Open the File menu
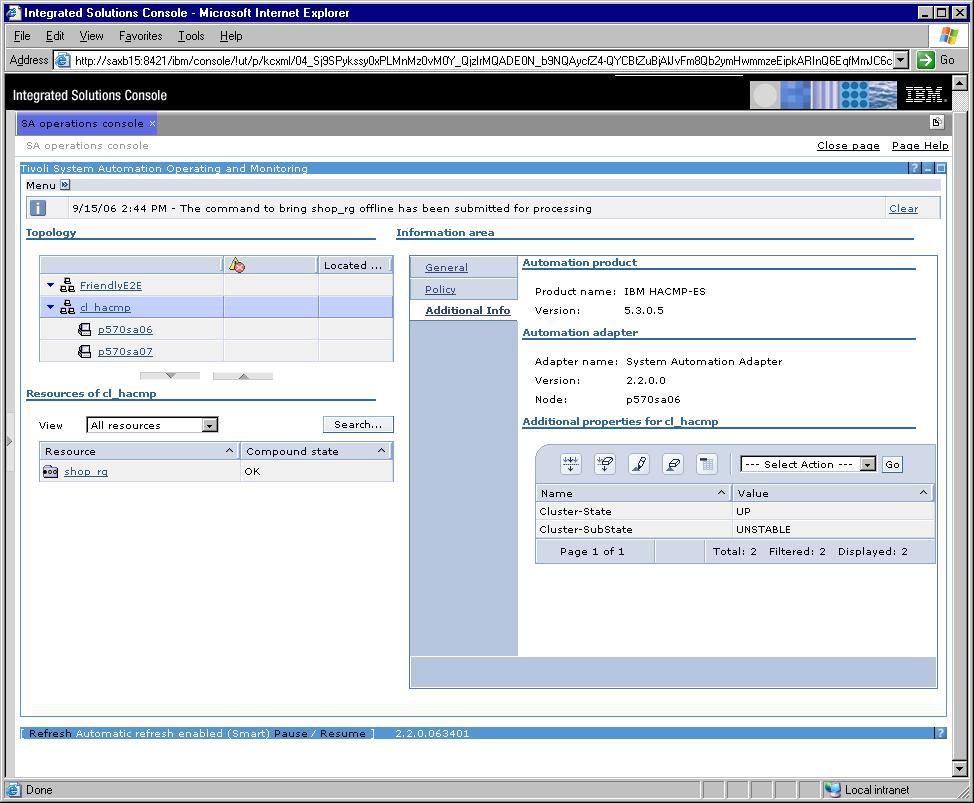Image resolution: width=974 pixels, height=803 pixels. [22, 36]
